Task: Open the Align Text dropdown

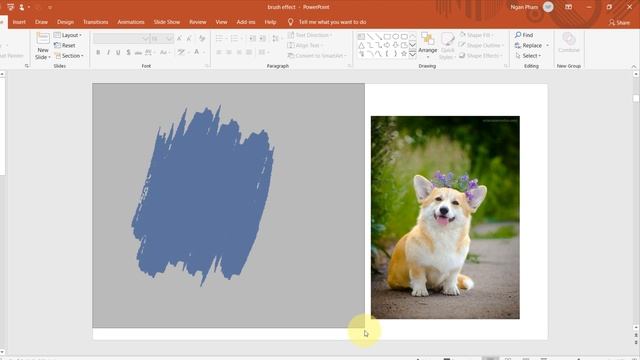Action: pos(304,45)
